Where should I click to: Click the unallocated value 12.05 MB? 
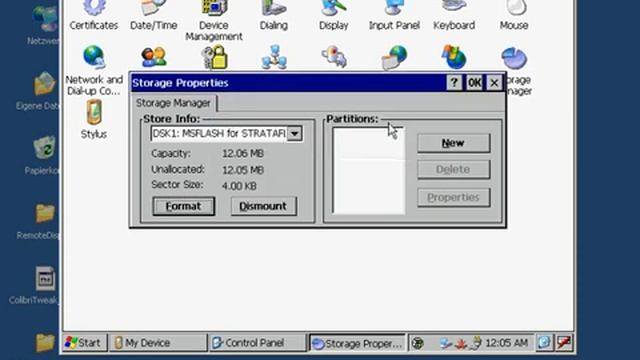pos(243,170)
